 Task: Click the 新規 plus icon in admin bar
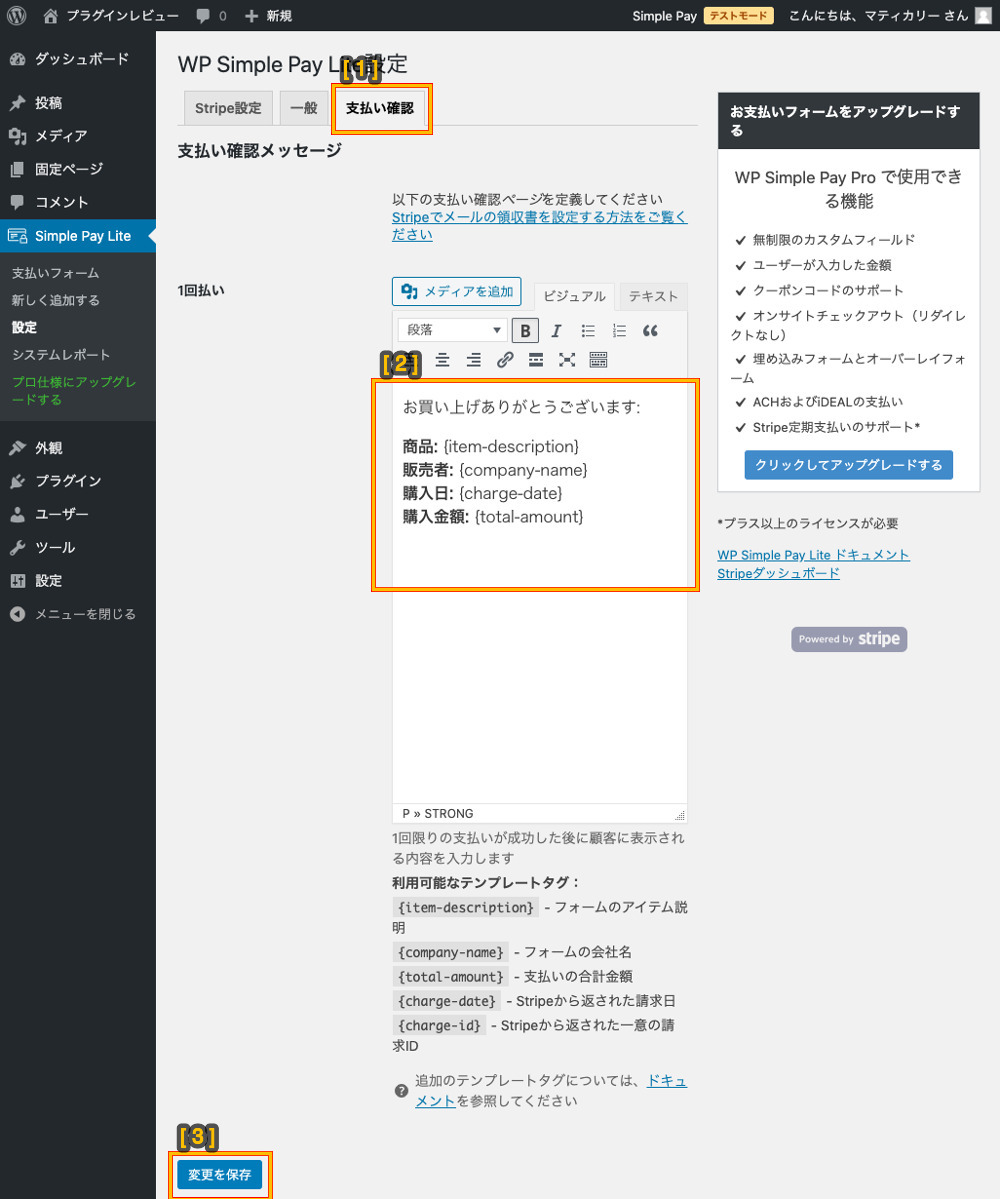point(251,15)
